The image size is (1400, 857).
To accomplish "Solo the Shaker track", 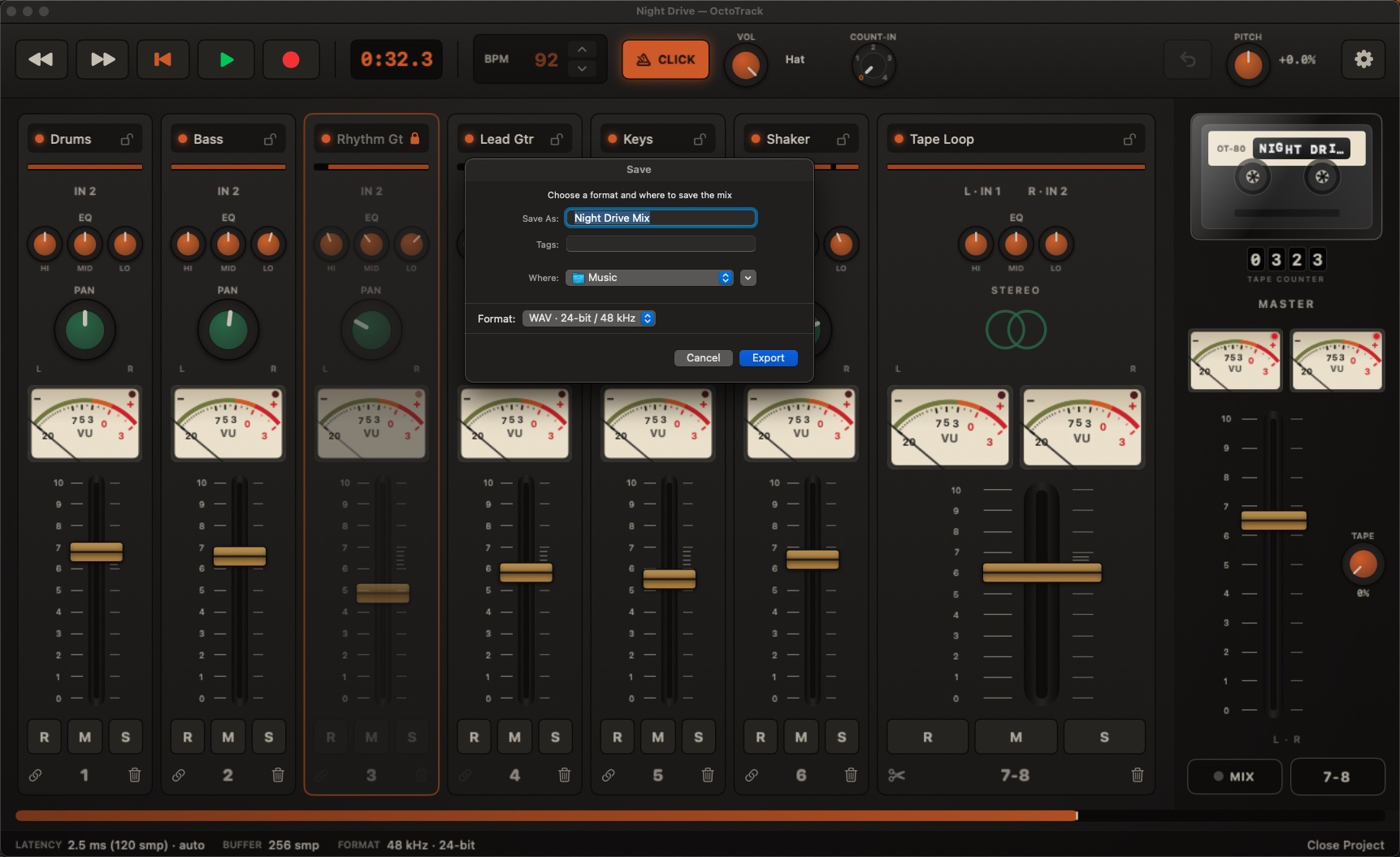I will coord(842,737).
